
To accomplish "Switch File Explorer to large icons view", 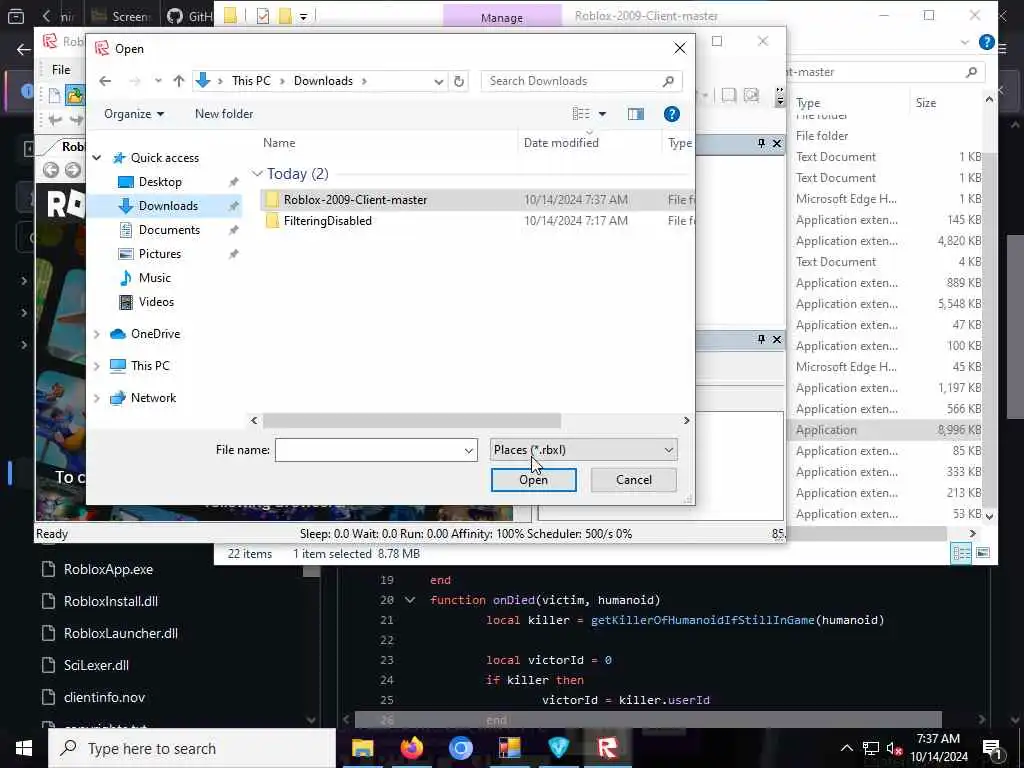I will [982, 553].
